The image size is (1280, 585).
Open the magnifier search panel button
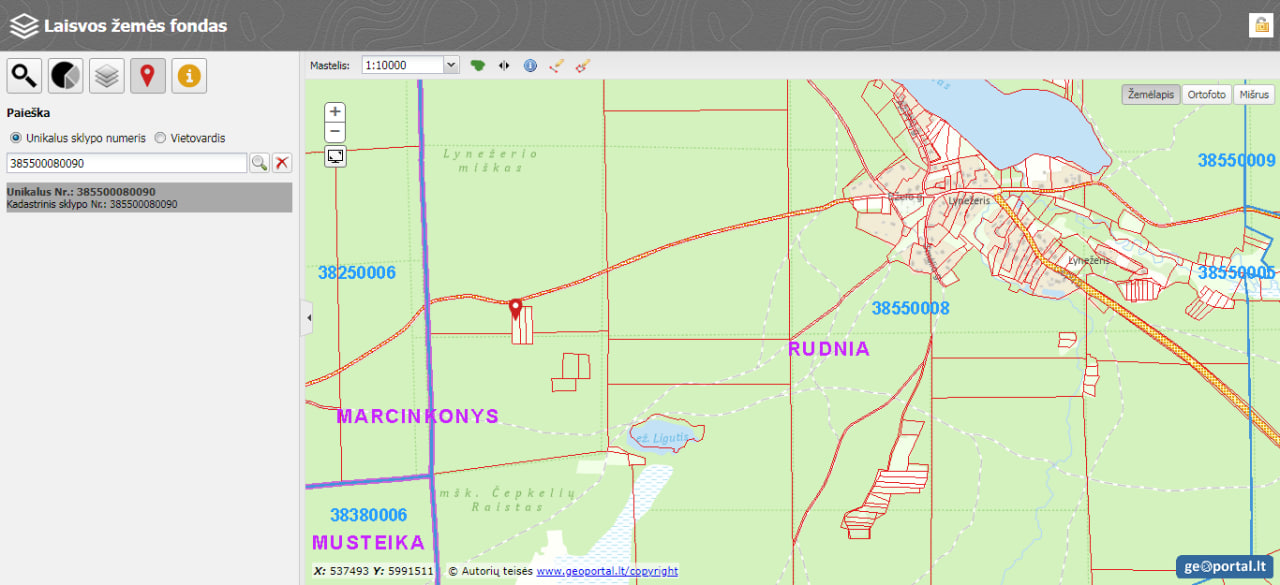24,76
